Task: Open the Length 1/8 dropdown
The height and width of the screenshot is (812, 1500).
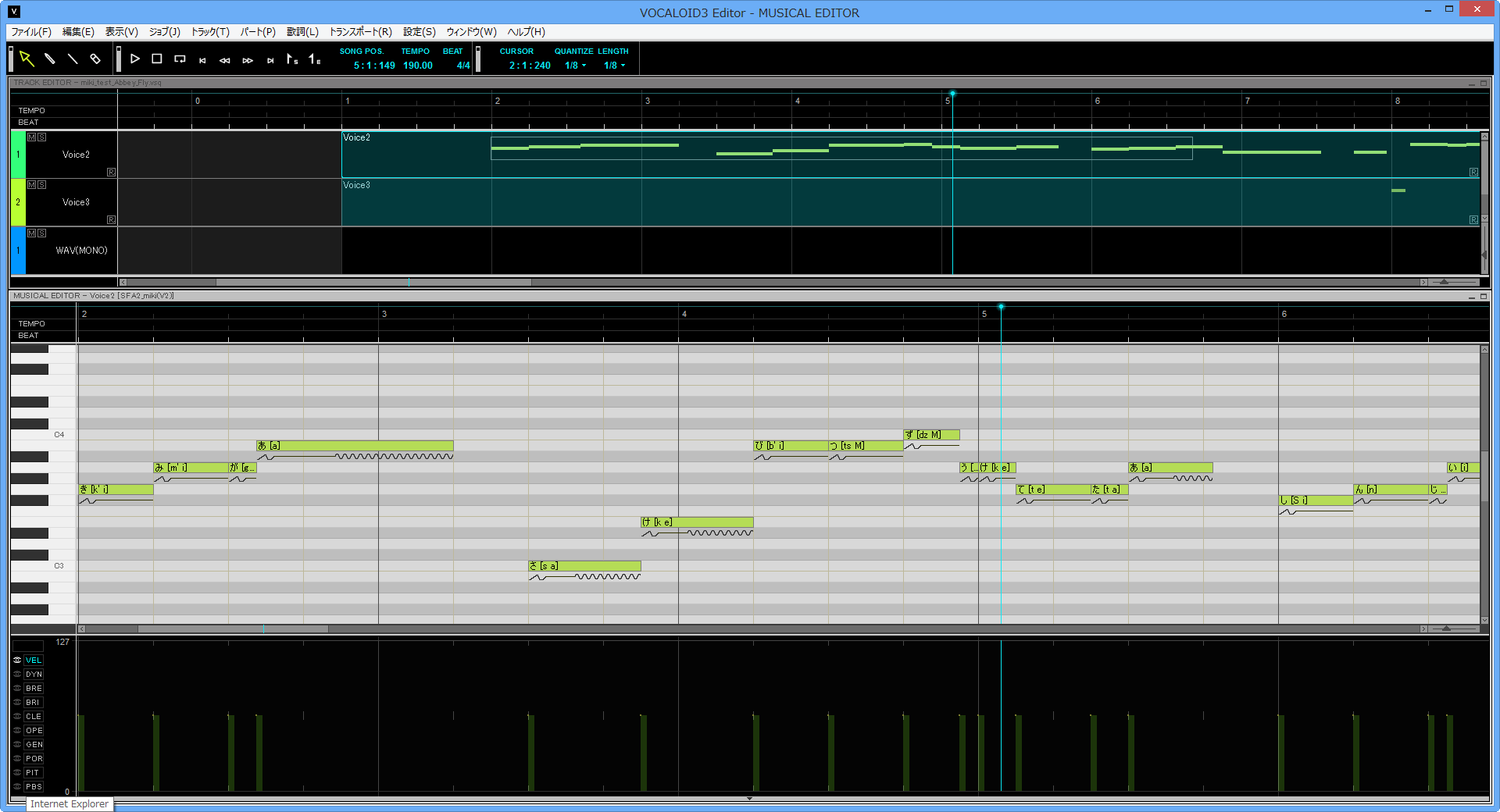Action: click(x=614, y=66)
